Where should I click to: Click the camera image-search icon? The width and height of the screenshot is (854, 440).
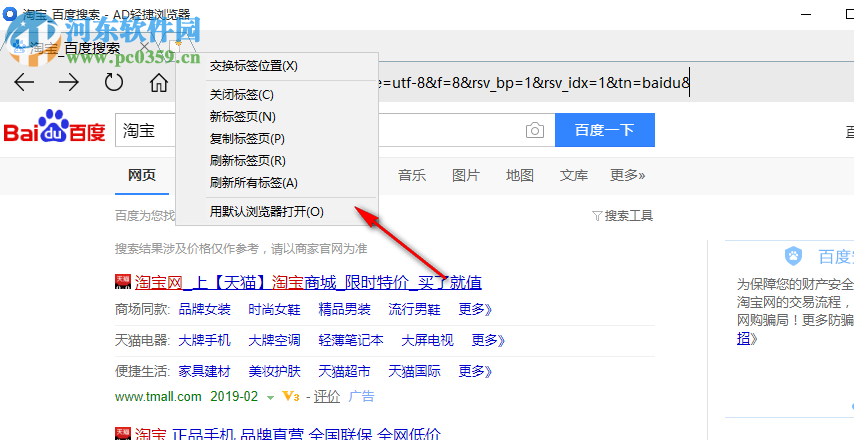click(x=535, y=131)
